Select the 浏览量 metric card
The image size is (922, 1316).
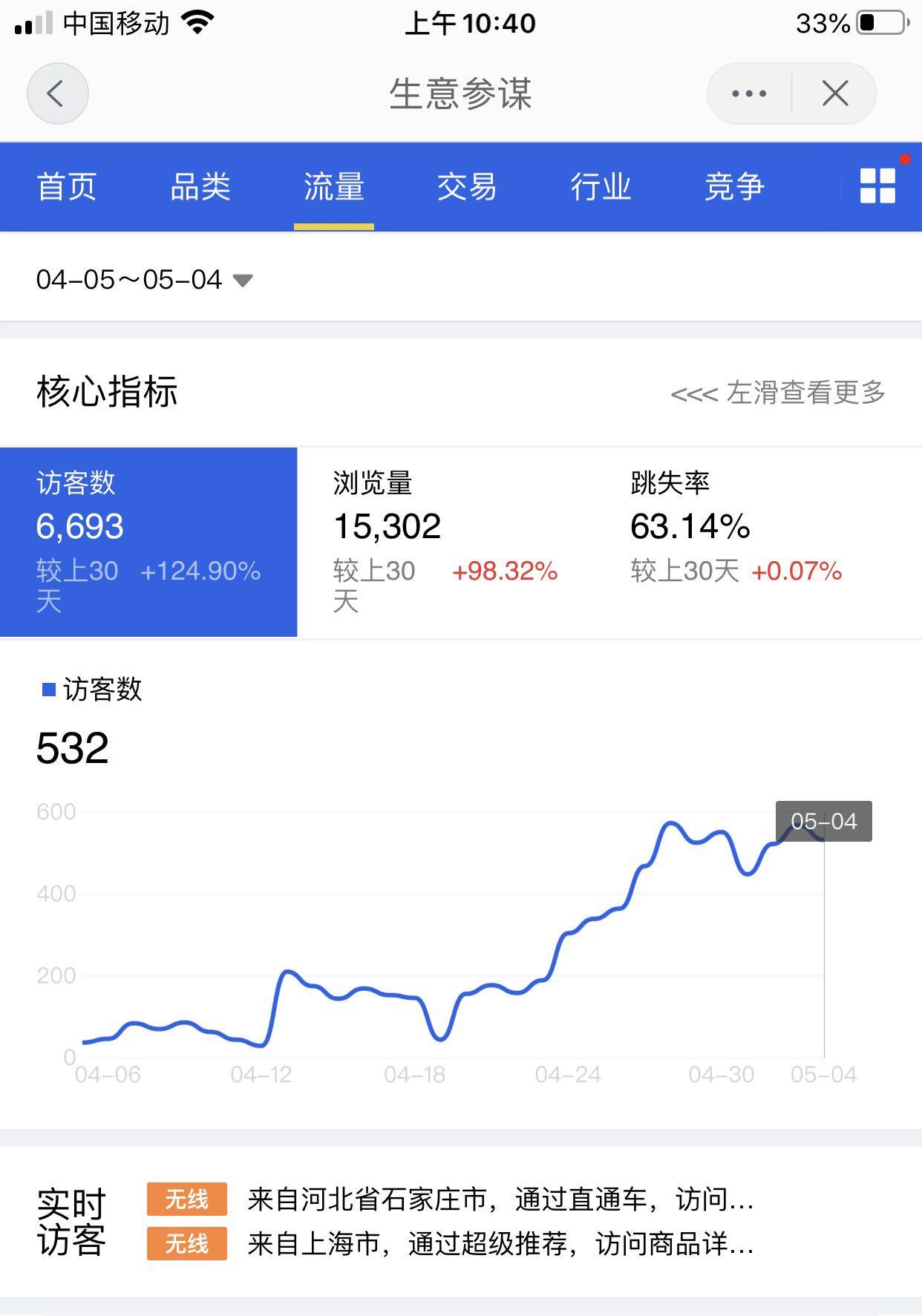[x=445, y=542]
